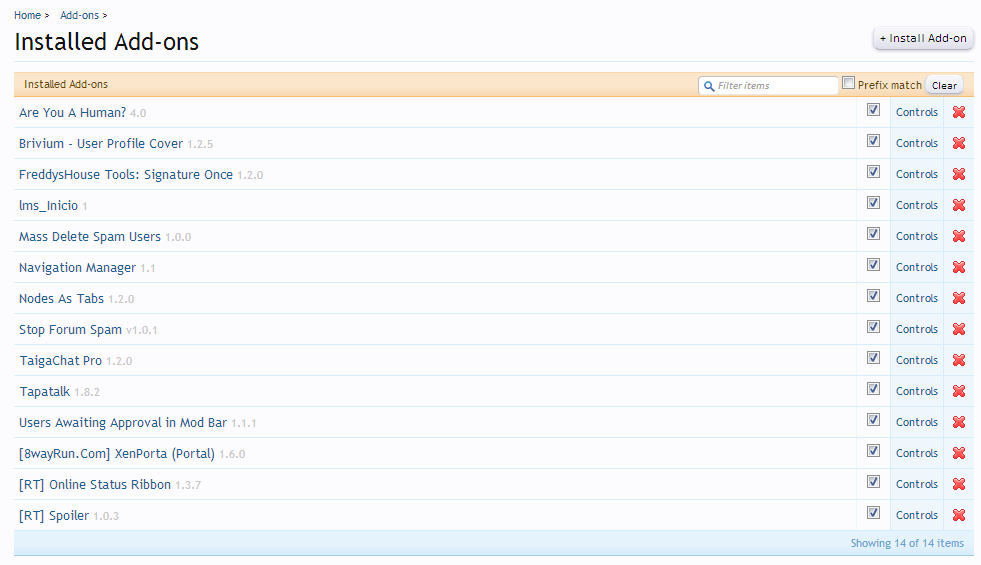This screenshot has width=981, height=565.
Task: Uncheck the lms_Inicio enabled checkbox
Action: [x=873, y=203]
